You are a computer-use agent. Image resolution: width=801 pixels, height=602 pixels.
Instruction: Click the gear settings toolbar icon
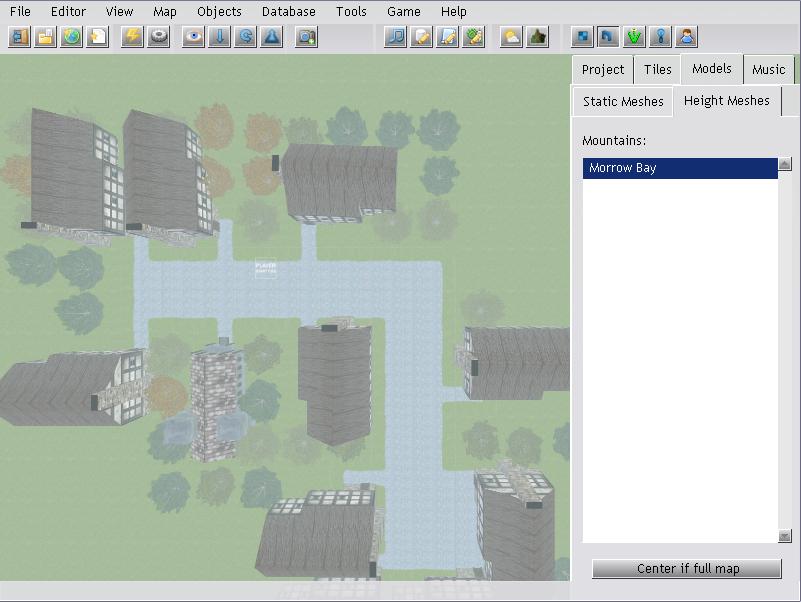[x=158, y=37]
